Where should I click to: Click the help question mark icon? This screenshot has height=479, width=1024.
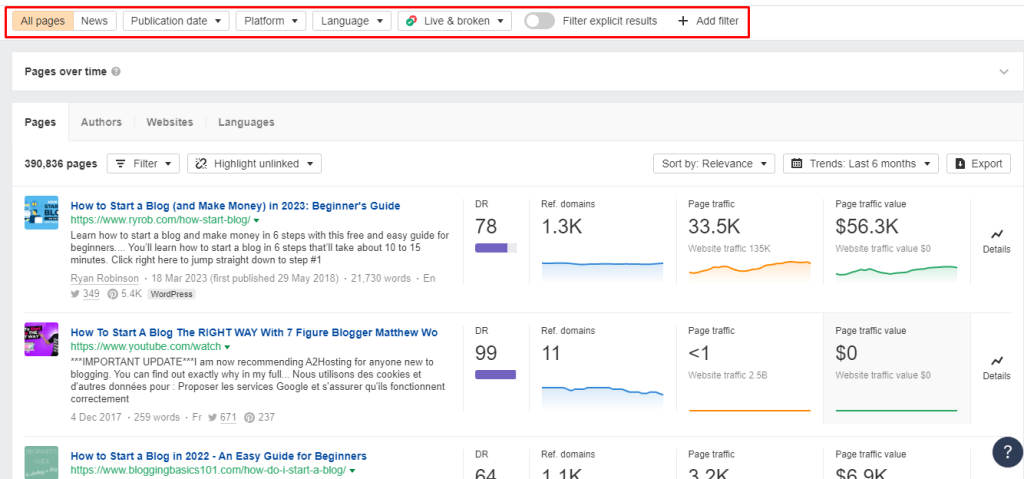coord(1006,452)
